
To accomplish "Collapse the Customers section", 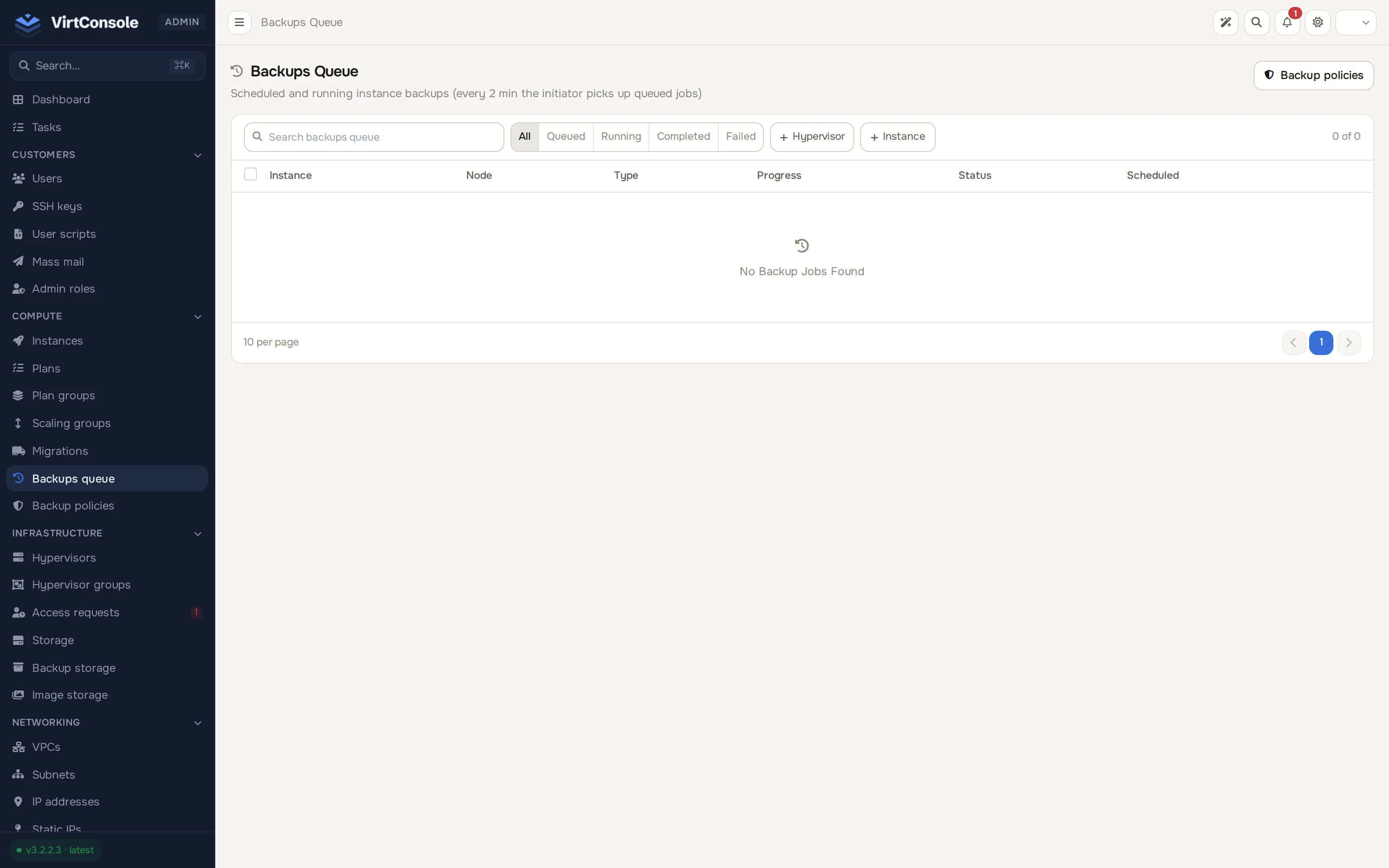I will point(107,155).
